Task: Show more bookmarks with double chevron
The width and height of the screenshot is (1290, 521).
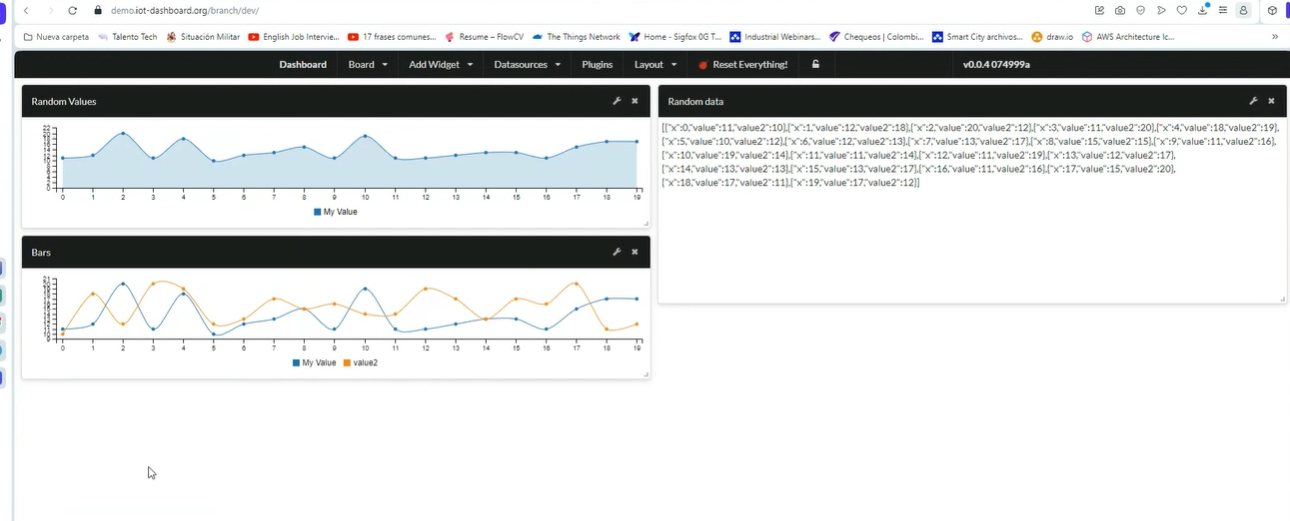Action: pyautogui.click(x=1275, y=37)
